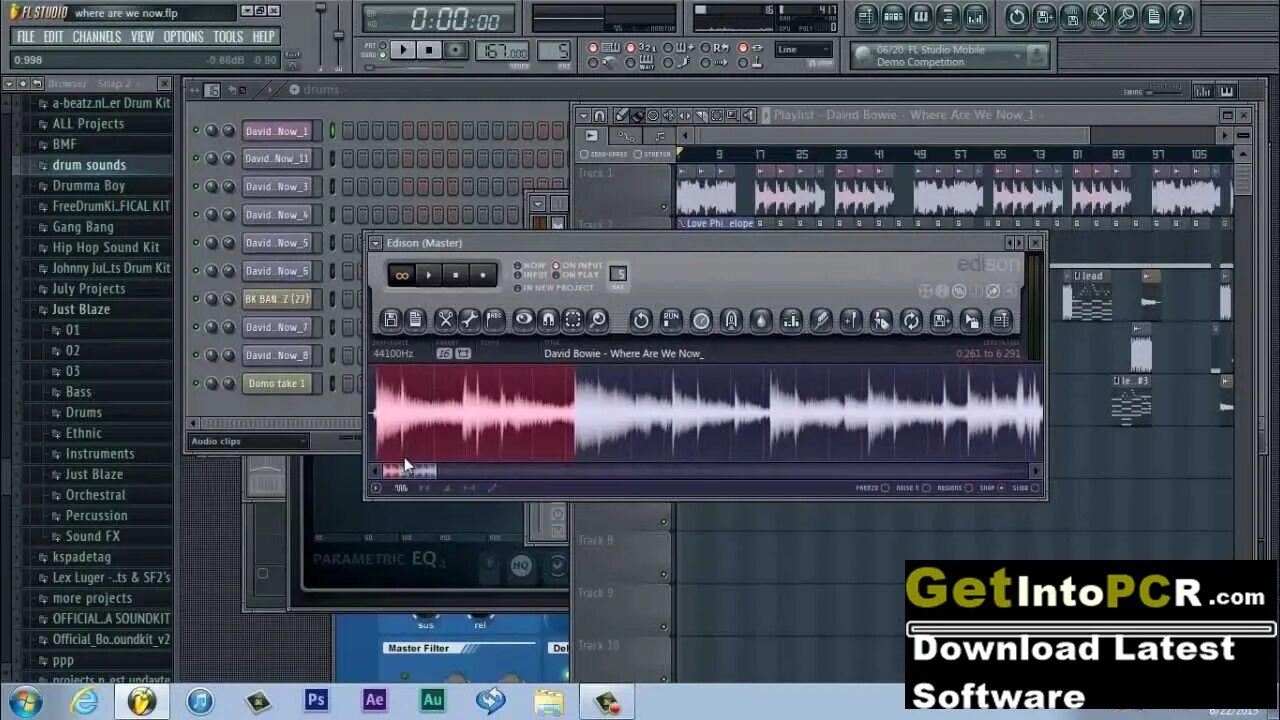Toggle Edison's loop recording infinity button
Image resolution: width=1280 pixels, height=720 pixels.
click(402, 275)
